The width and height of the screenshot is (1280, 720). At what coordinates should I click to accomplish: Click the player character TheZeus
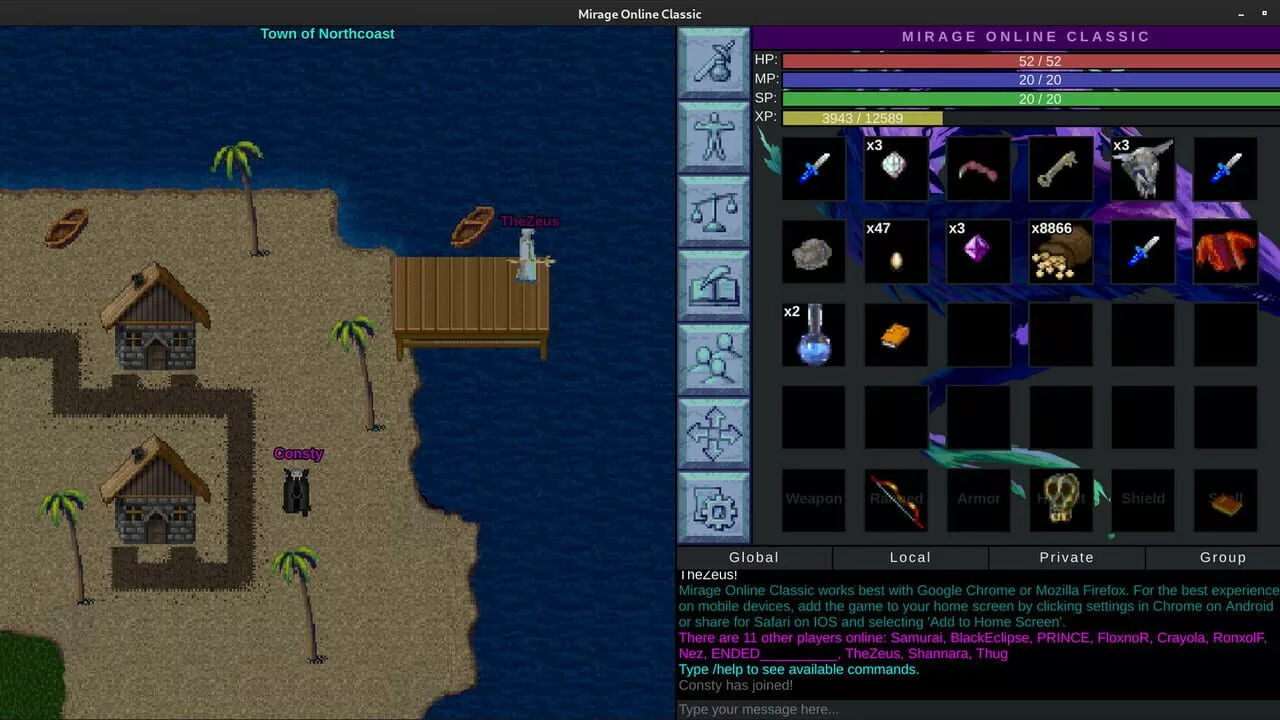[528, 256]
